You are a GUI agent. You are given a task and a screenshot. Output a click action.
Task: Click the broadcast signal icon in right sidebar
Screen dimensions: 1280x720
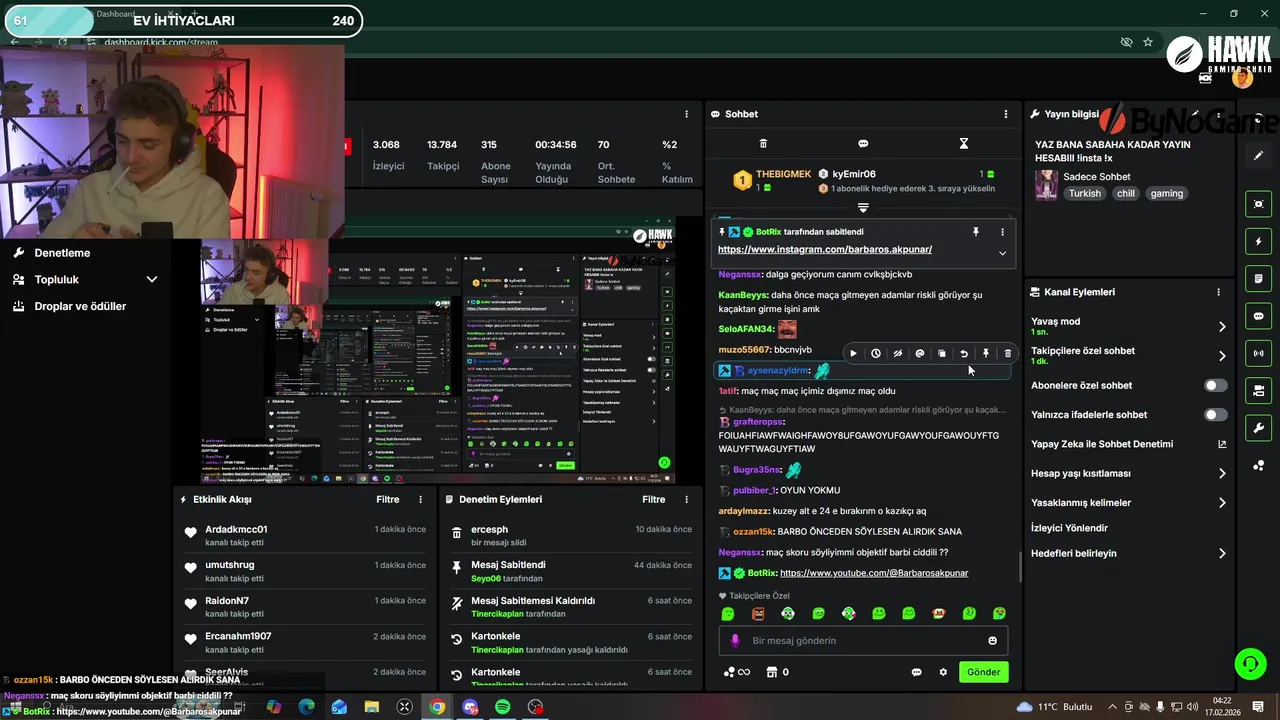point(1259,353)
